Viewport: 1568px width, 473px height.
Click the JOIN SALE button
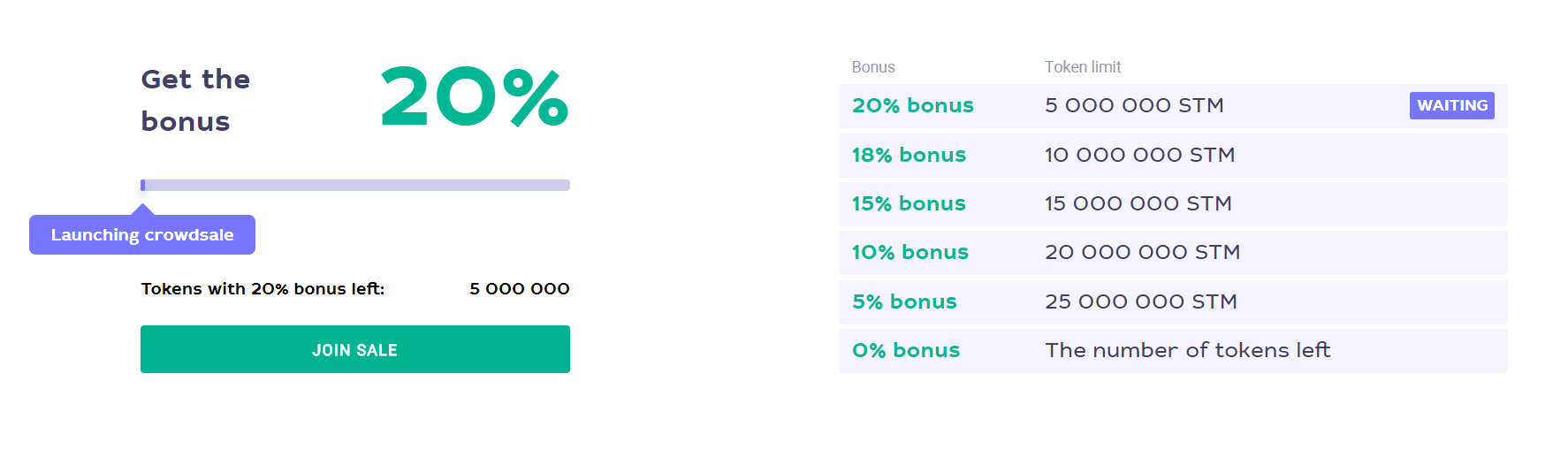[354, 349]
